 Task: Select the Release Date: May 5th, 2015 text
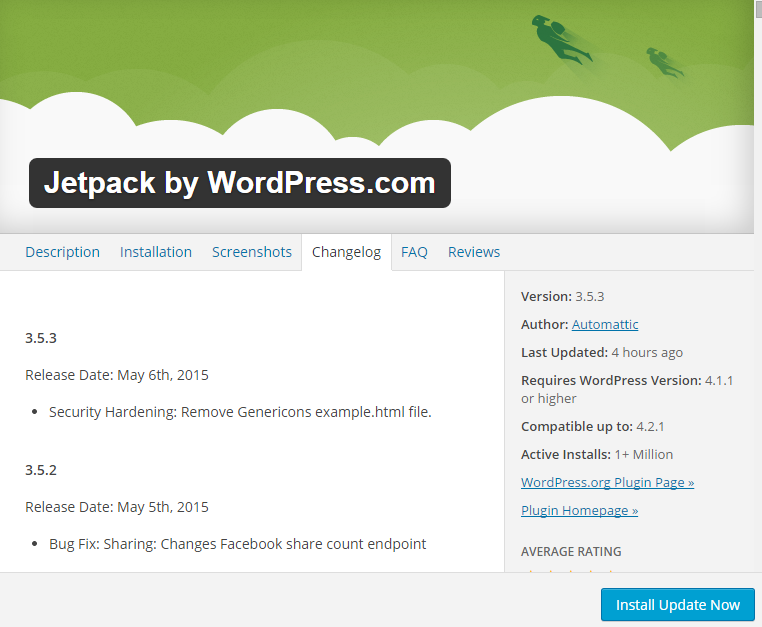pyautogui.click(x=117, y=507)
